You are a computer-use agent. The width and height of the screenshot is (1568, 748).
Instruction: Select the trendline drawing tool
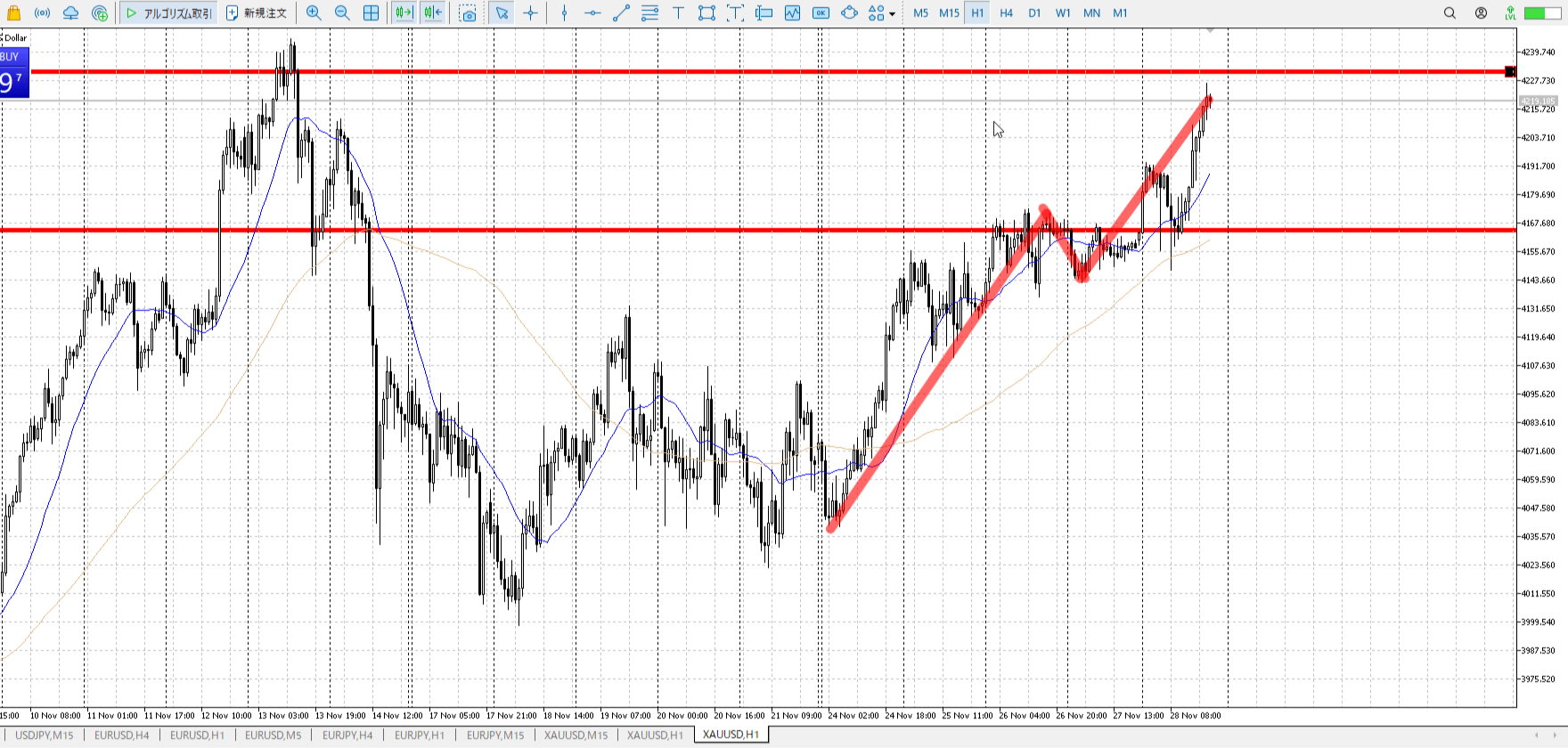pos(621,13)
